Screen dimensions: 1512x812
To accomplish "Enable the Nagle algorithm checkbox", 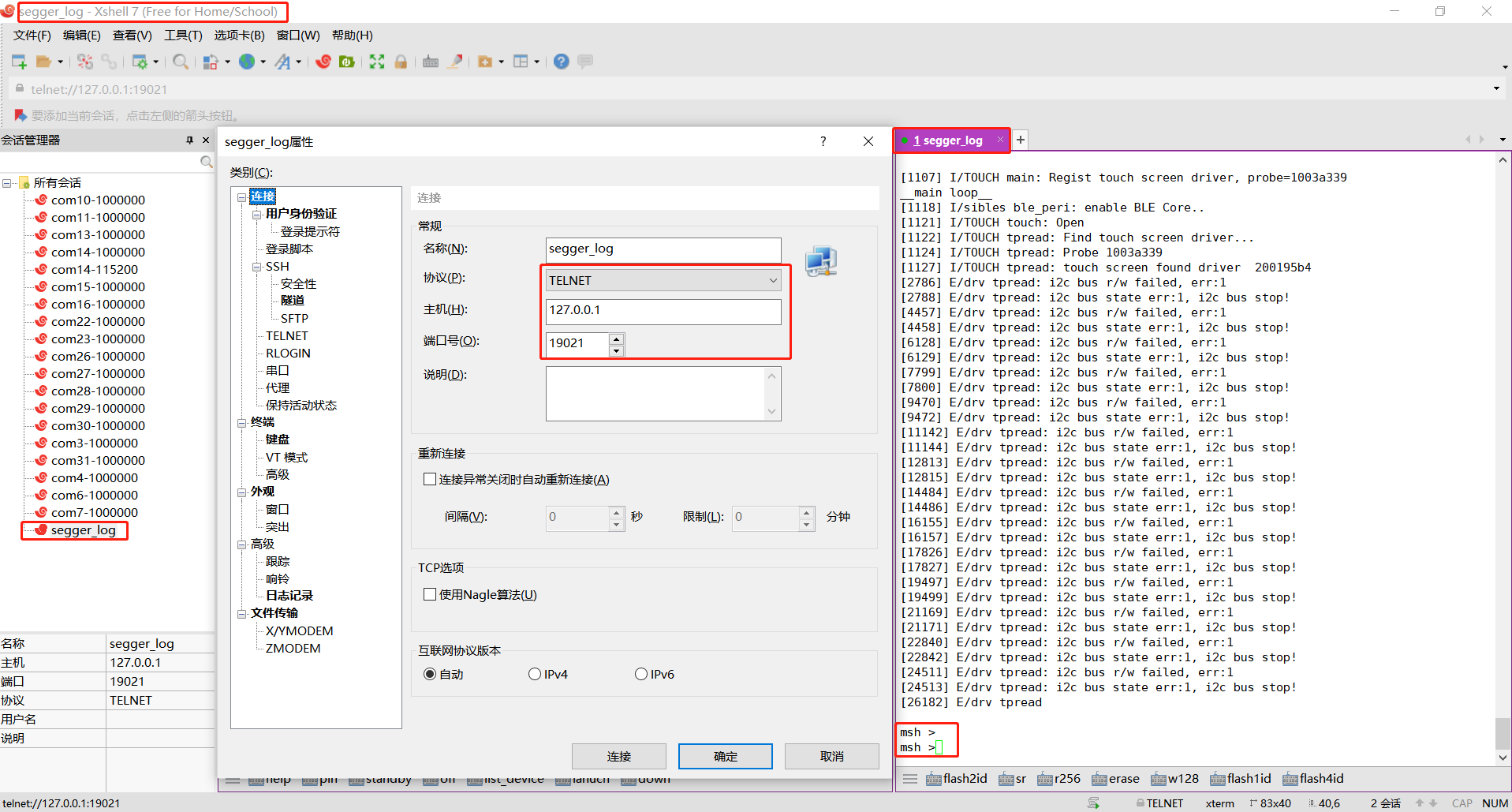I will [x=430, y=594].
